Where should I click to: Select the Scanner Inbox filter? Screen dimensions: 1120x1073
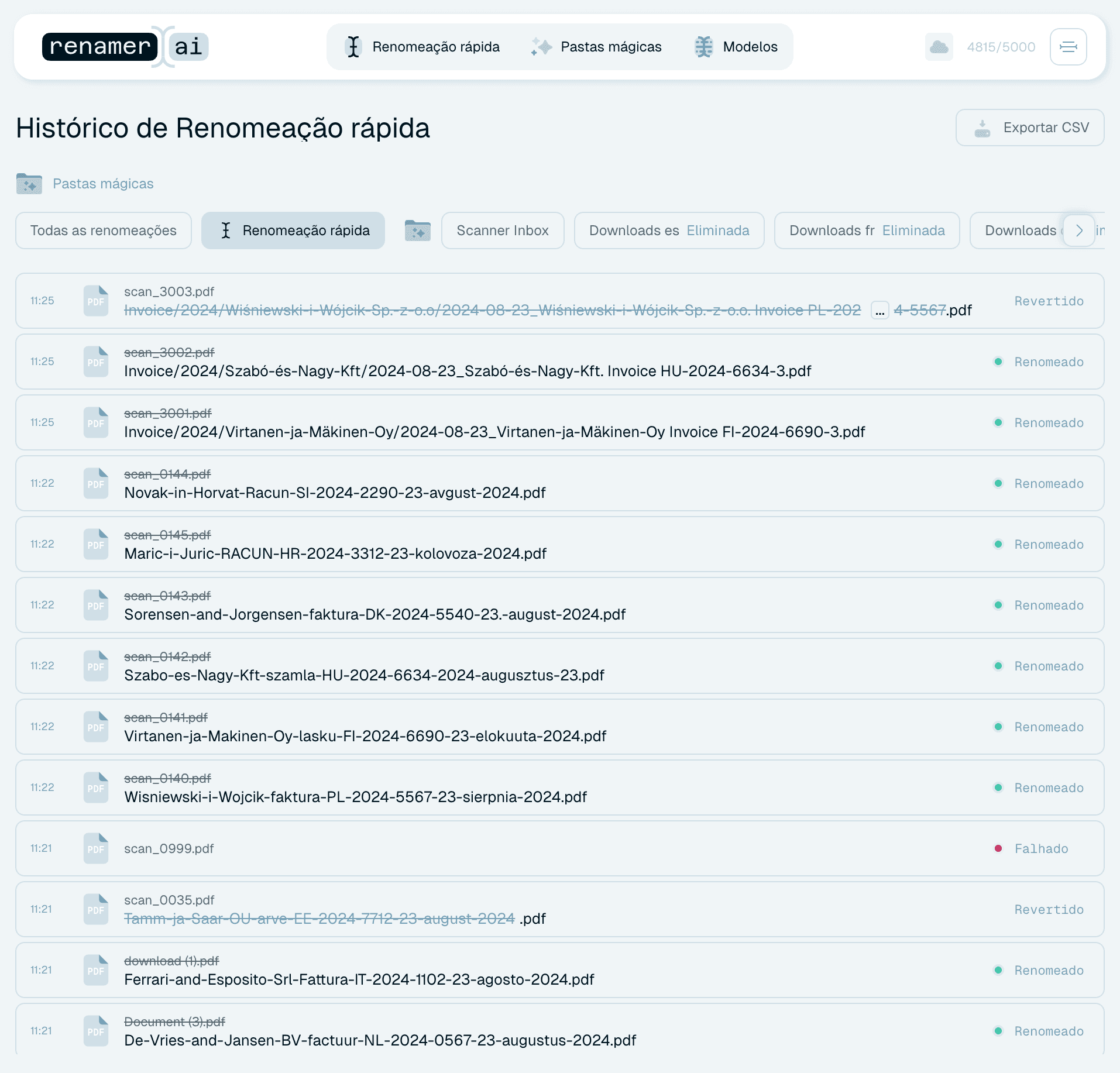tap(503, 231)
